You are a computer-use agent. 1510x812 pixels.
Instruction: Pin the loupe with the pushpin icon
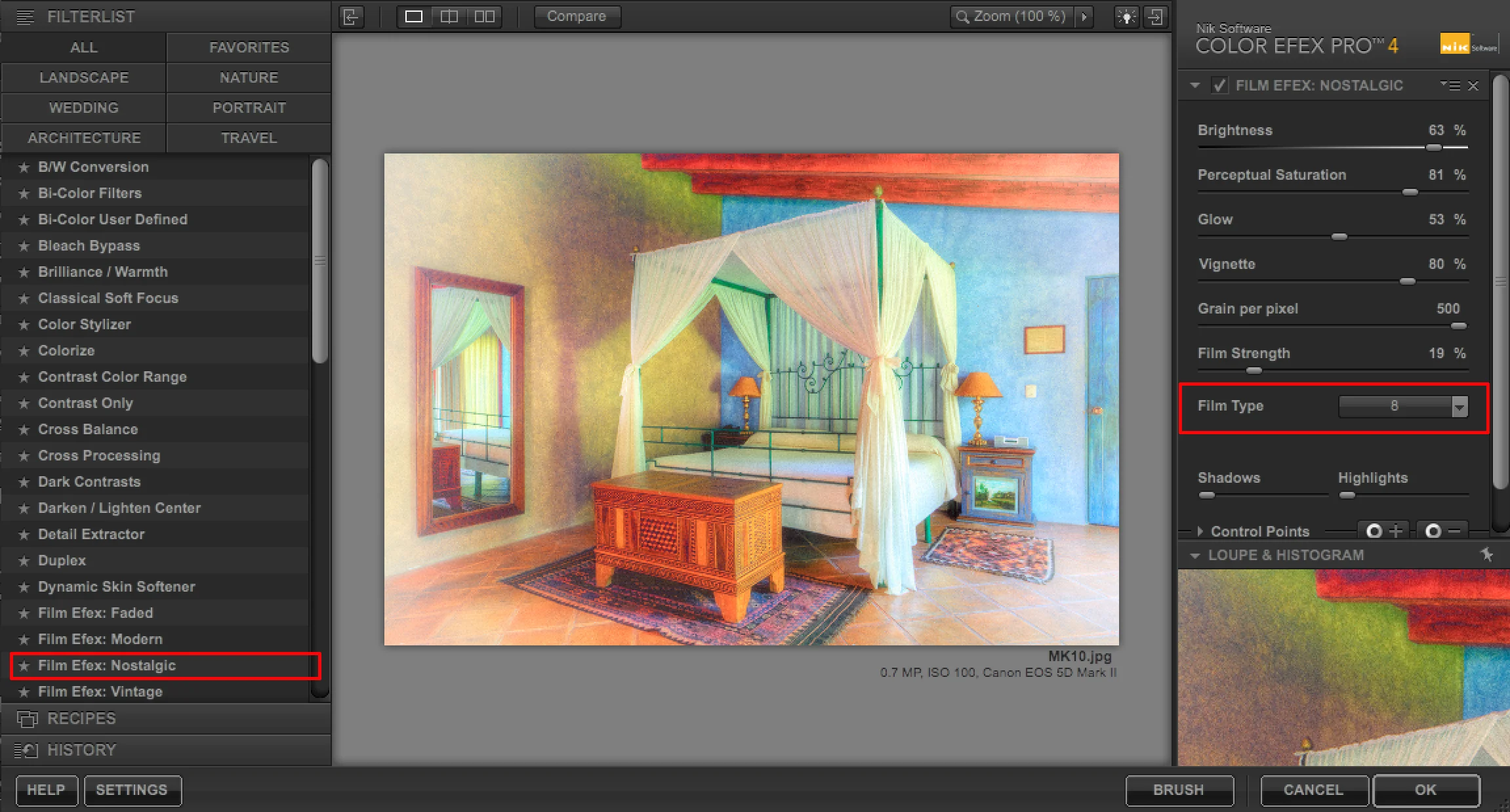pyautogui.click(x=1486, y=555)
